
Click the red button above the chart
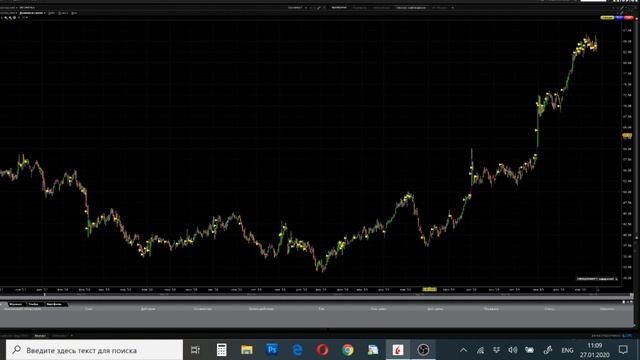pyautogui.click(x=628, y=18)
